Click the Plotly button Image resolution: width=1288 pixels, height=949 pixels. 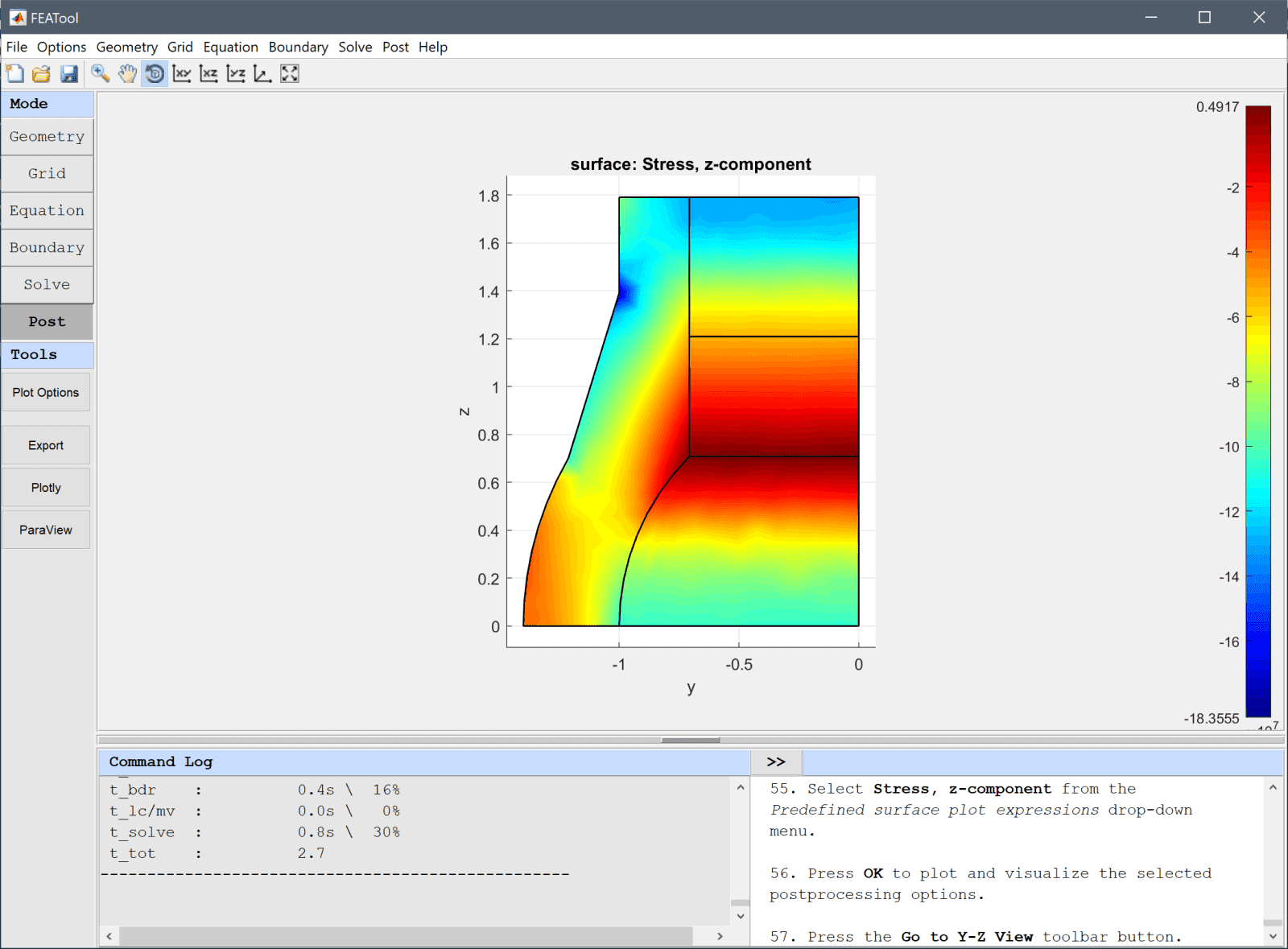[46, 488]
